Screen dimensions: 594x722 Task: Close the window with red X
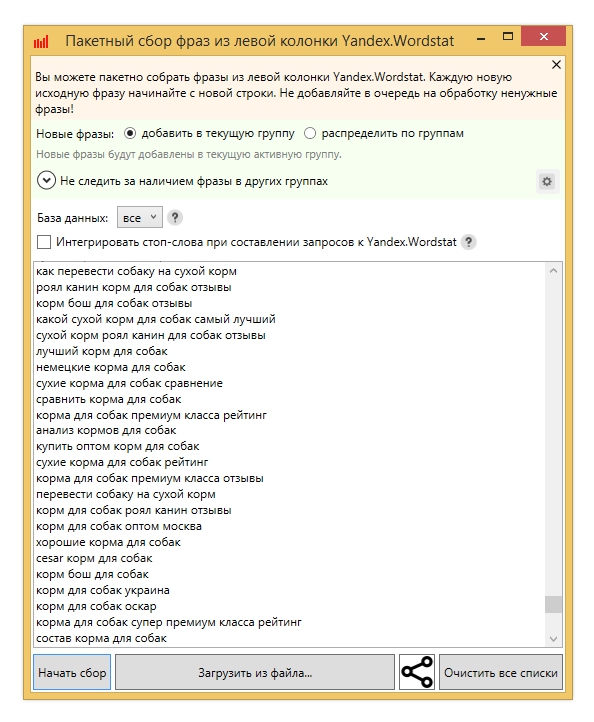[x=543, y=36]
